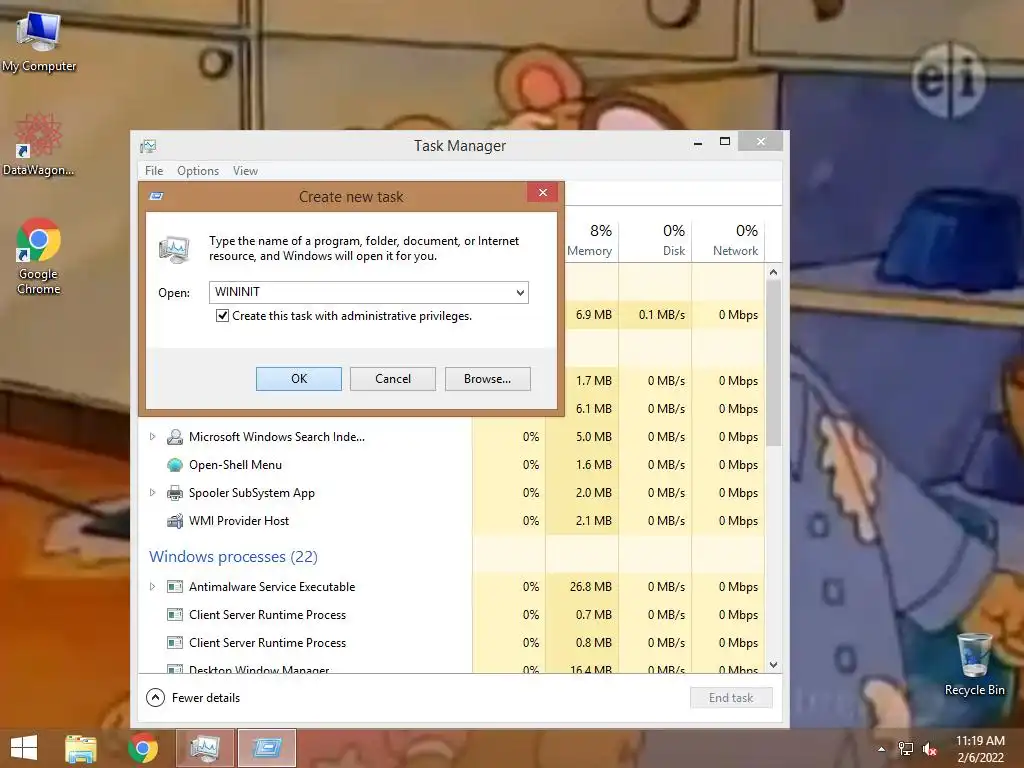Sort by Memory column header
1024x768 pixels.
tap(590, 239)
